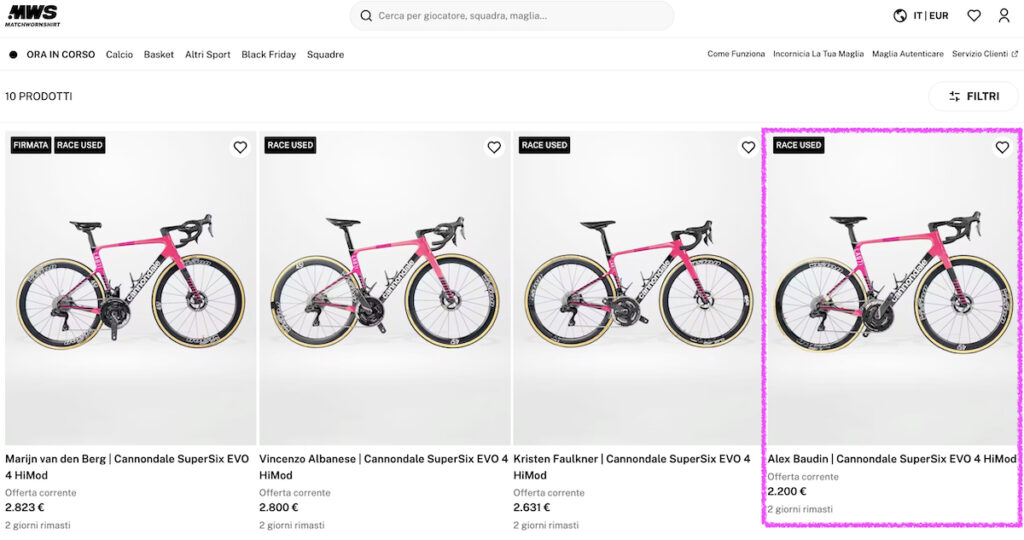1024x540 pixels.
Task: Favorite the Kristen Faulkner bike
Action: coord(748,147)
